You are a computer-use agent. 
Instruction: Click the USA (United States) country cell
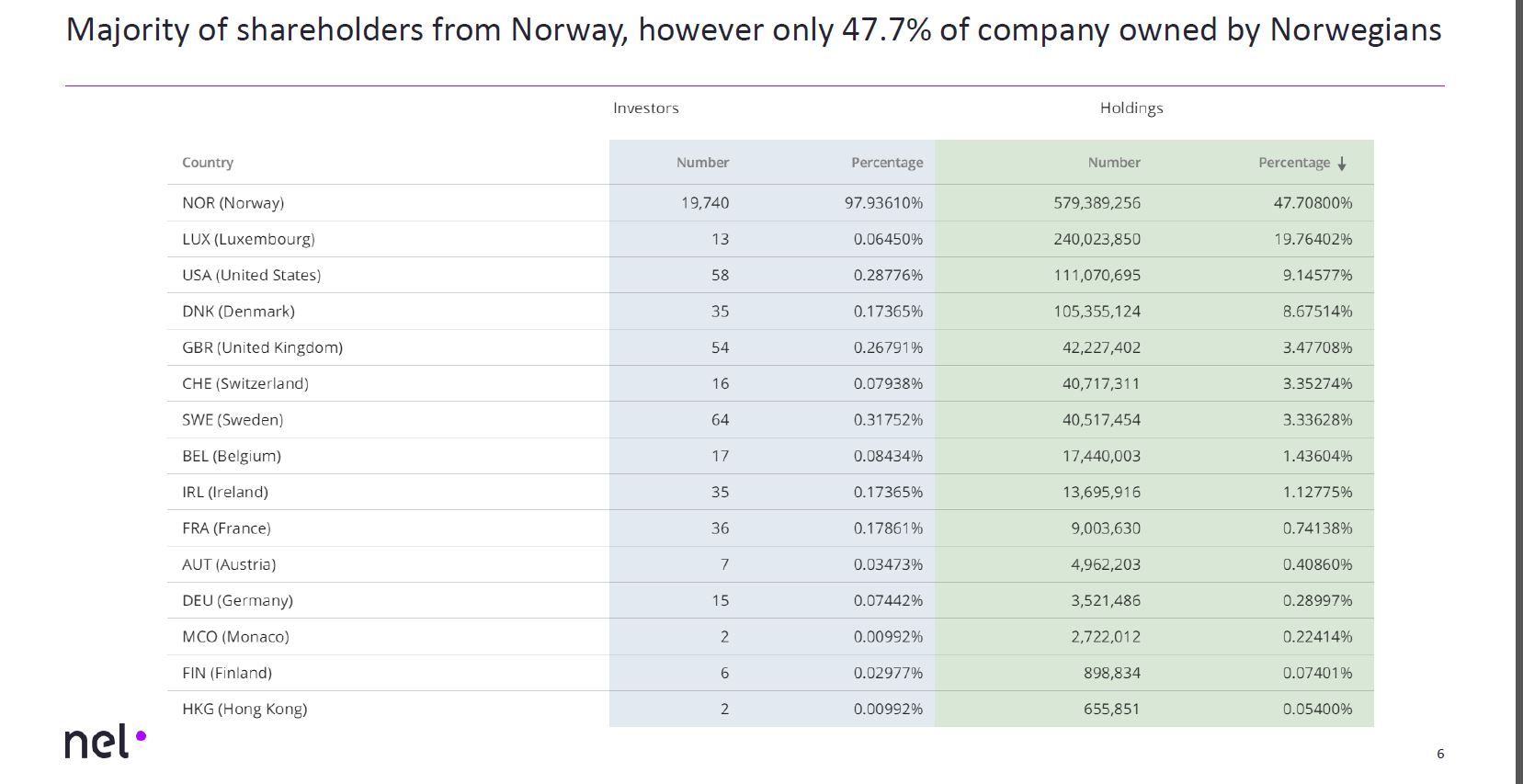(251, 275)
